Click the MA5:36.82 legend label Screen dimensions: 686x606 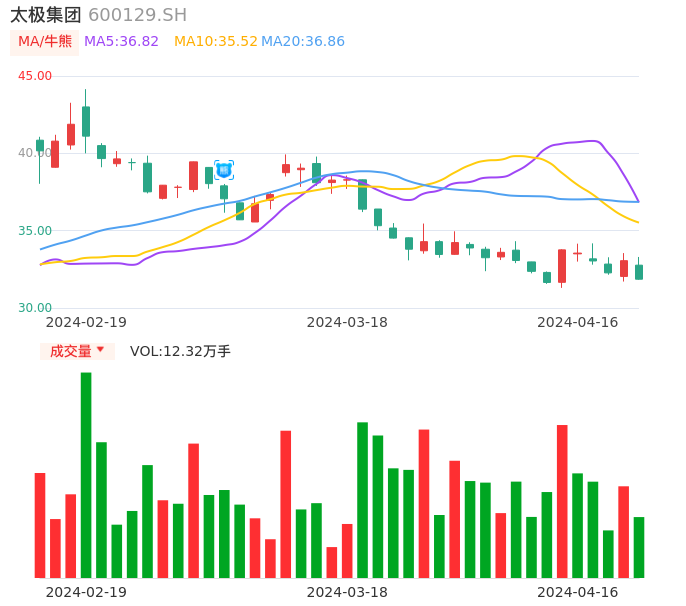click(x=121, y=42)
